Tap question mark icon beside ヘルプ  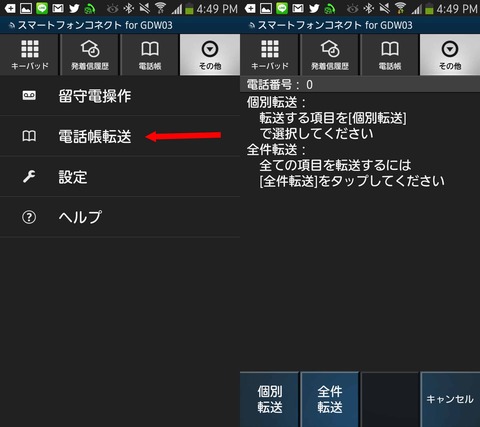29,217
